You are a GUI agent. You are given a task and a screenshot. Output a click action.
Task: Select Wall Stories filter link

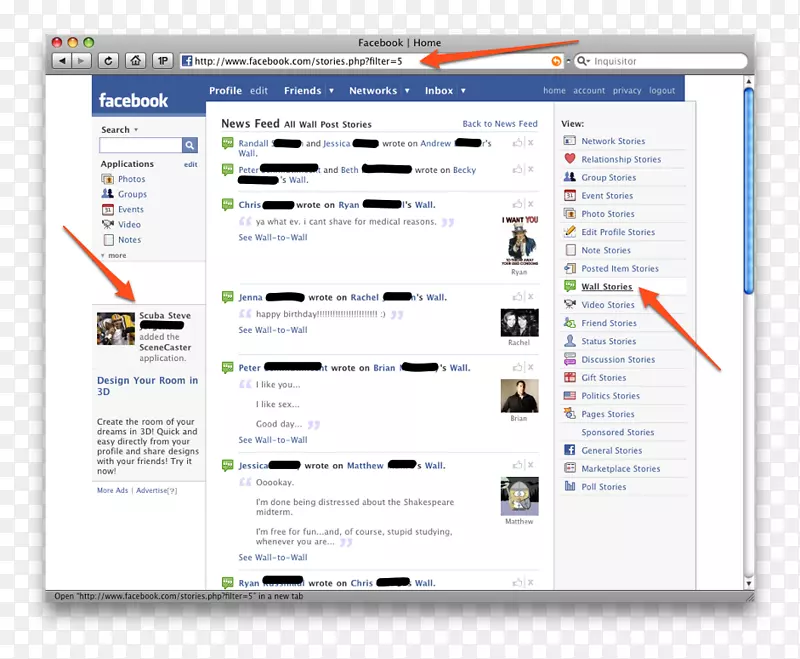click(607, 287)
